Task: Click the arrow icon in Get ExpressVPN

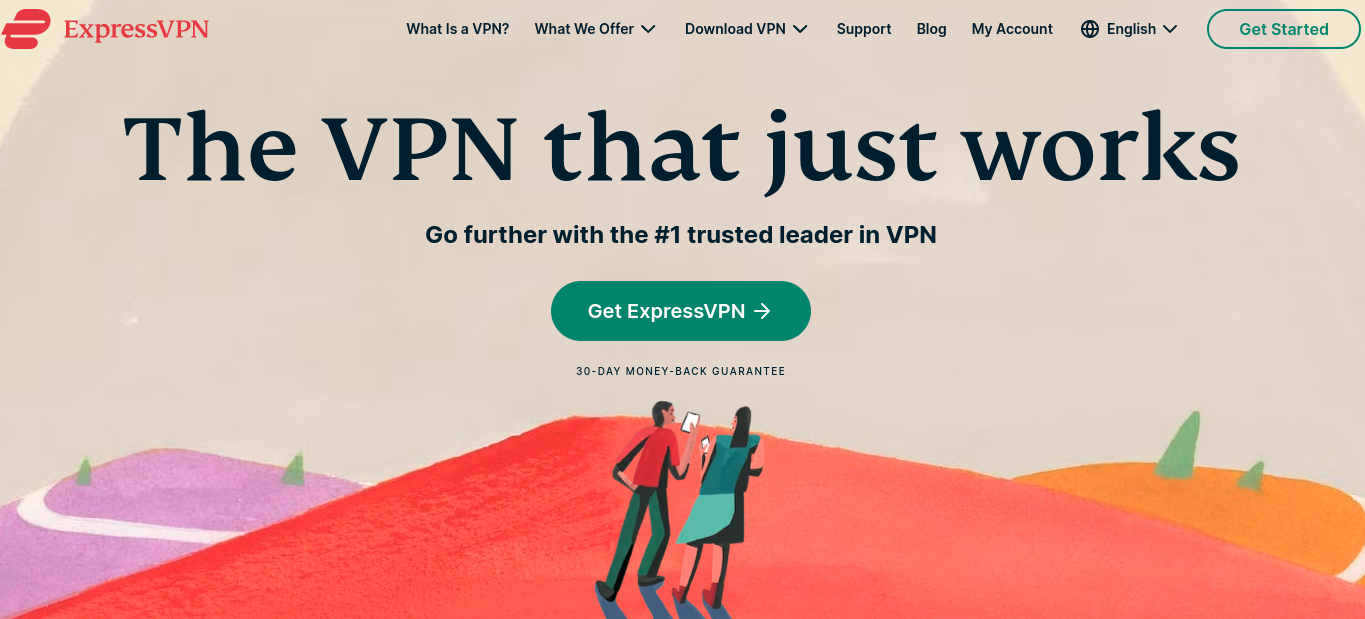Action: tap(762, 311)
